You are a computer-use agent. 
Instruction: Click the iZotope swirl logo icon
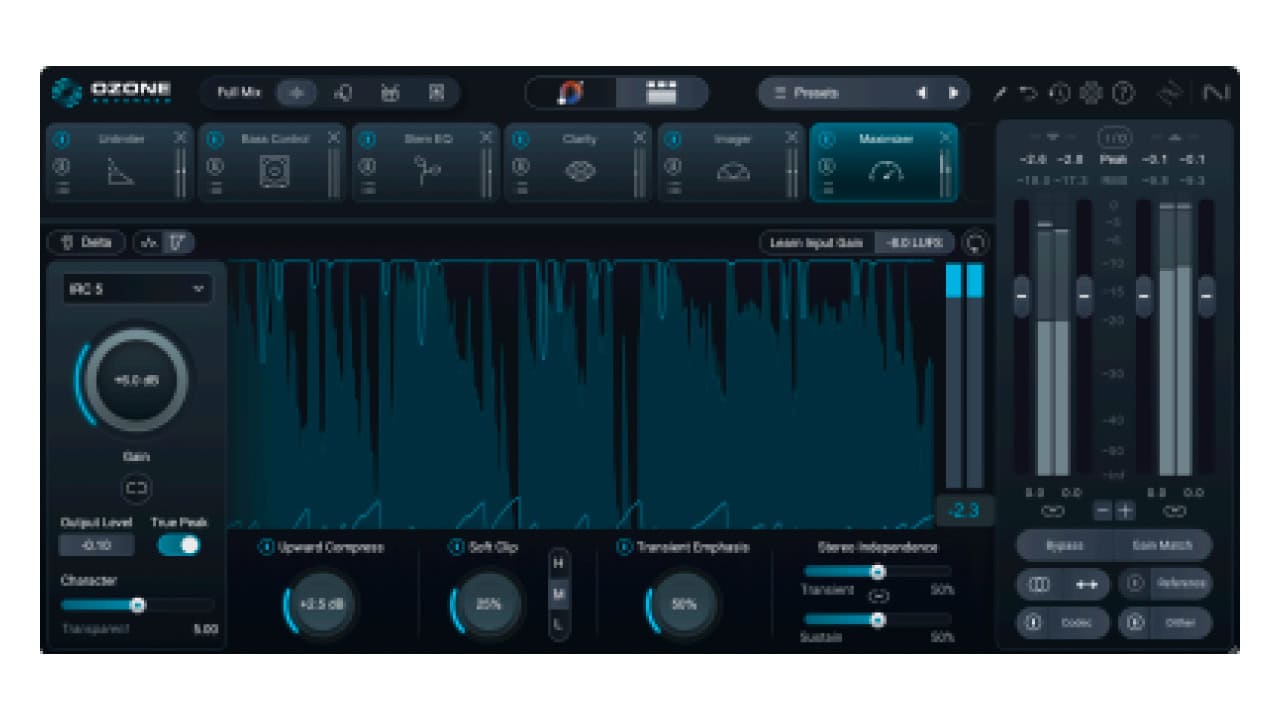1170,93
